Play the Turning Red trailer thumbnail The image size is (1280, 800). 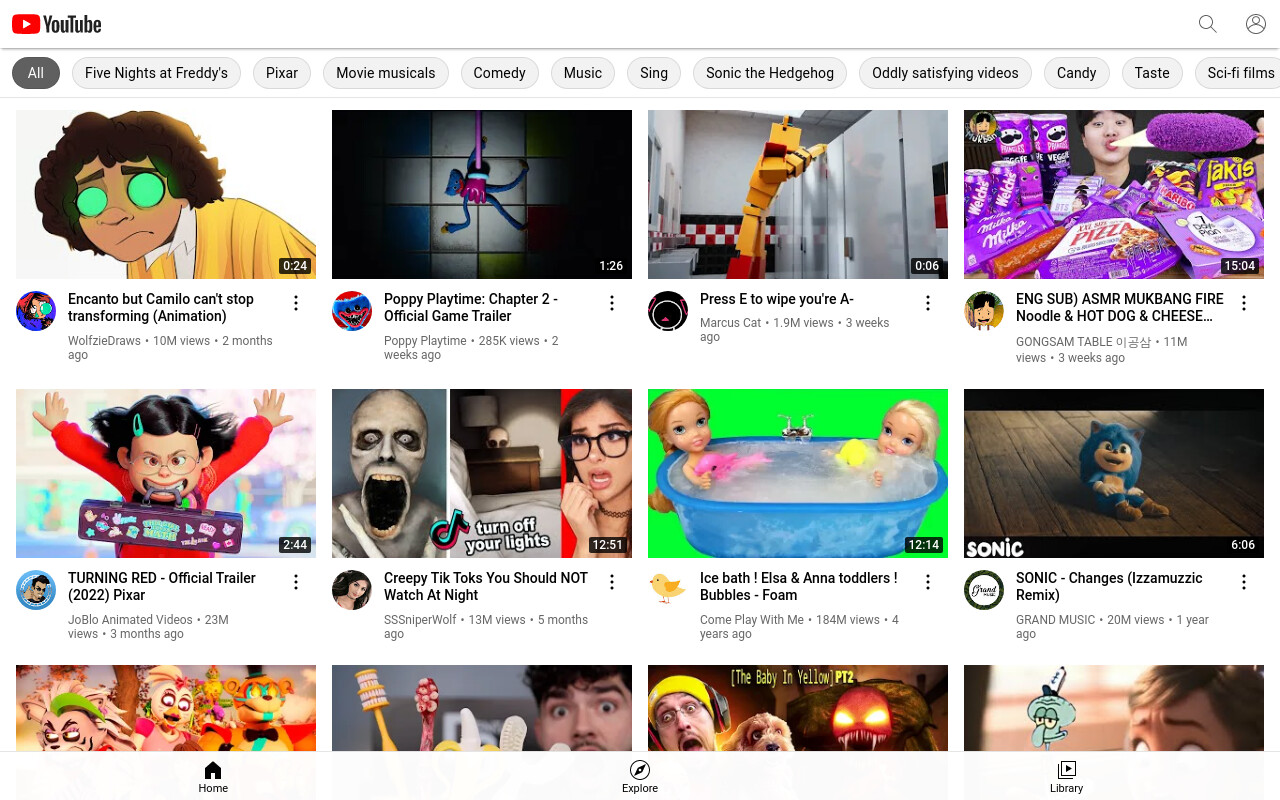166,473
